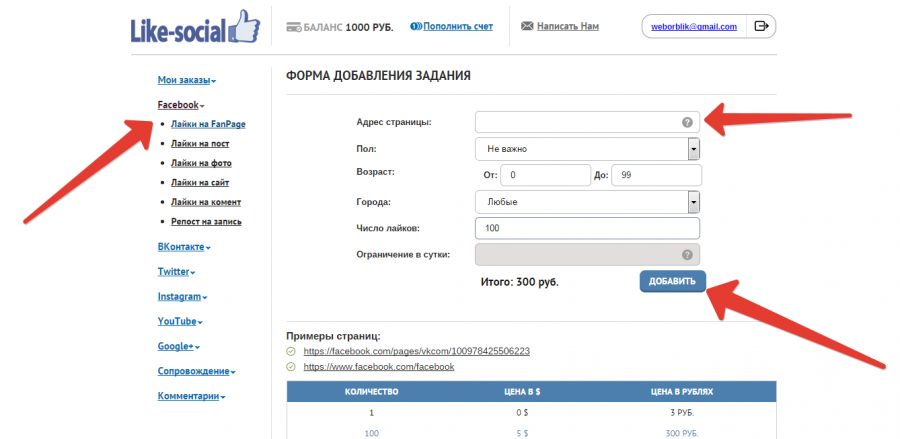This screenshot has width=900, height=439.
Task: Click check icon beside www.facebook.com/facebook example
Action: click(x=290, y=367)
